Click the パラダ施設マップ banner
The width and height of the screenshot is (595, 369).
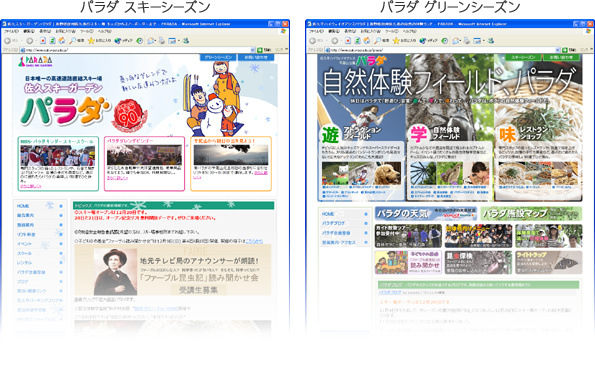pyautogui.click(x=531, y=214)
